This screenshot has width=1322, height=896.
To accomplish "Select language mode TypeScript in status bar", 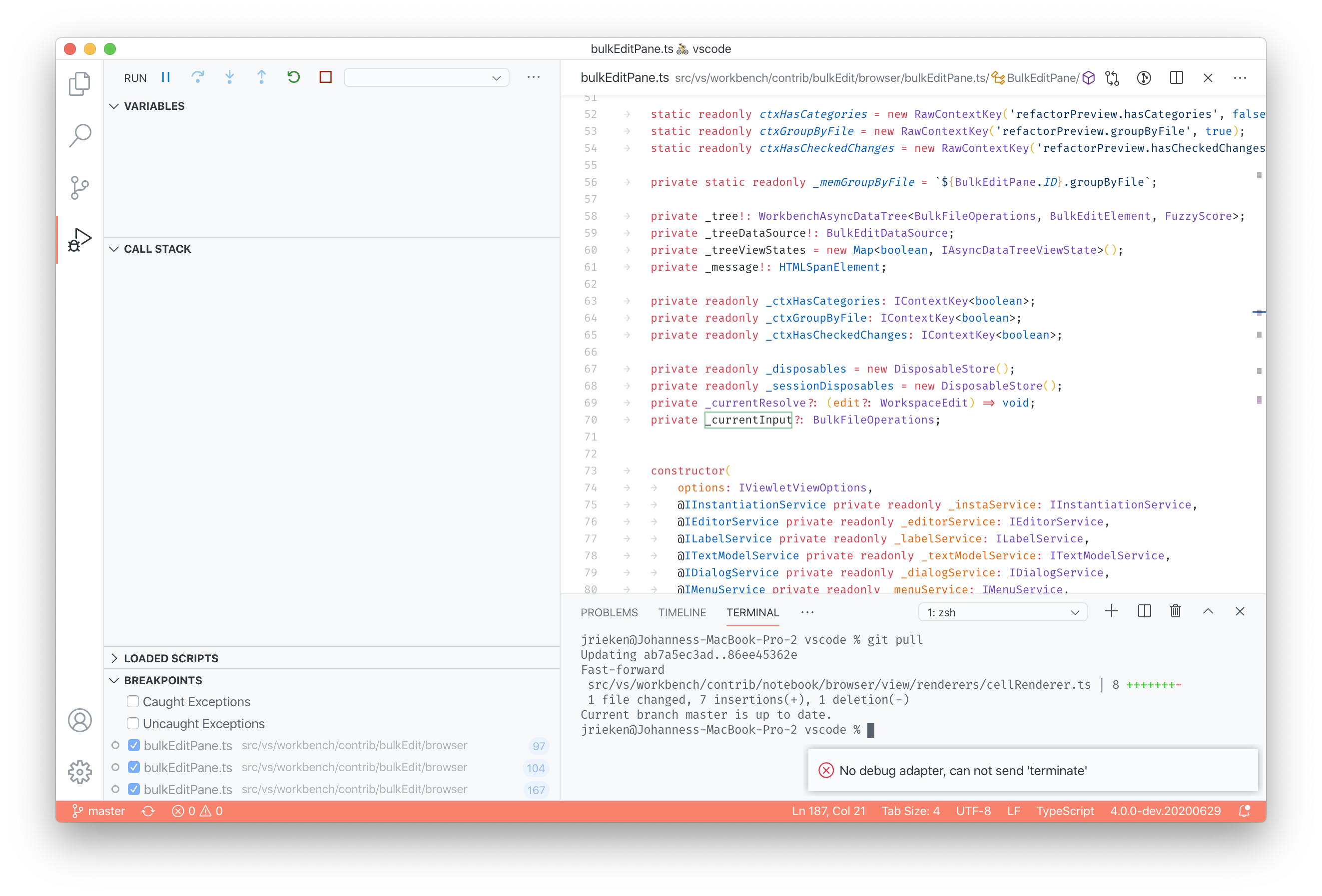I will tap(1065, 811).
